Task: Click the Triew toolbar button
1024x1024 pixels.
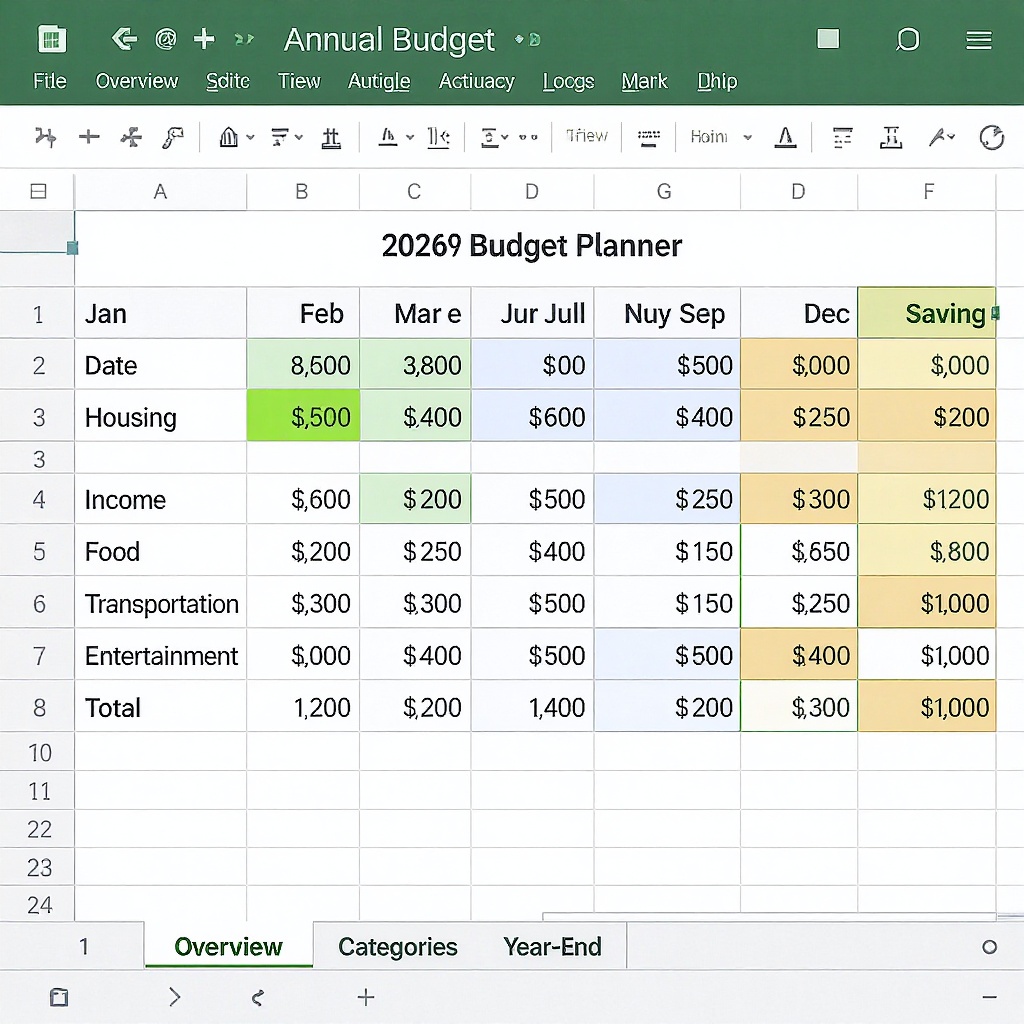Action: coord(586,136)
